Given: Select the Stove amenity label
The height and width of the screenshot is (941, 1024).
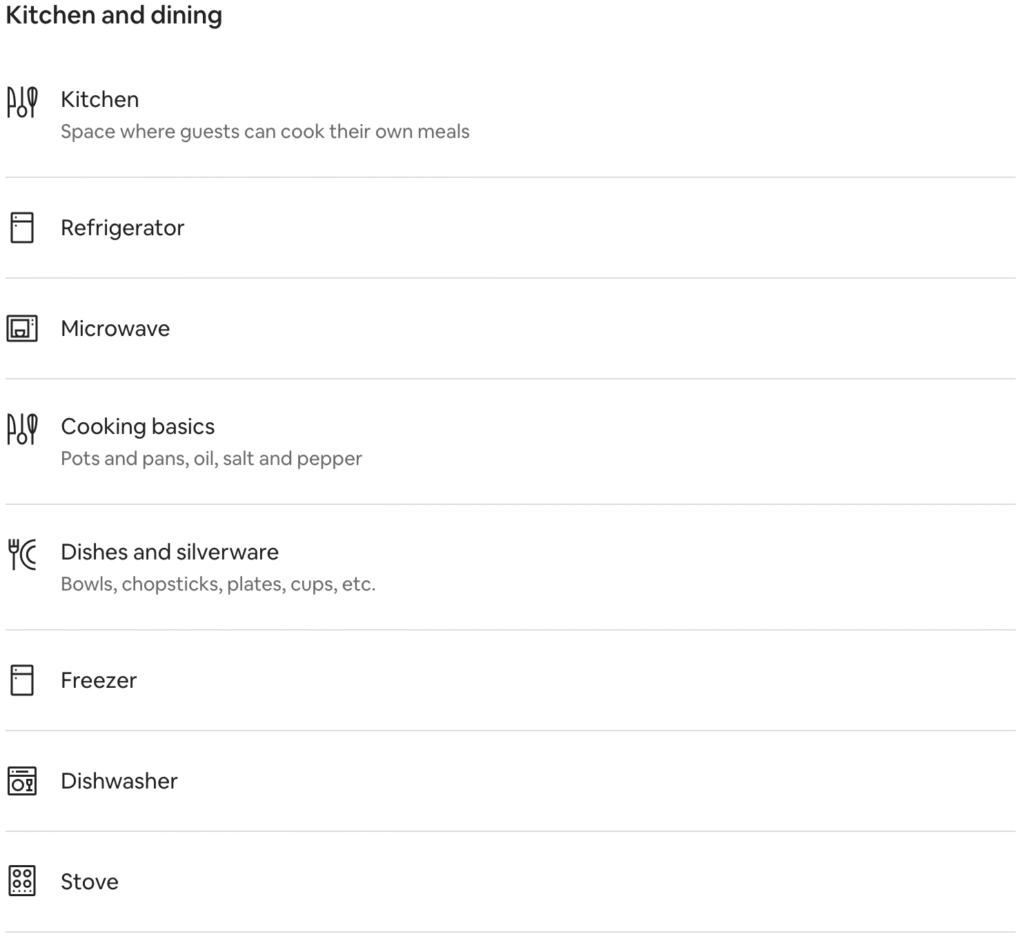Looking at the screenshot, I should tap(89, 882).
